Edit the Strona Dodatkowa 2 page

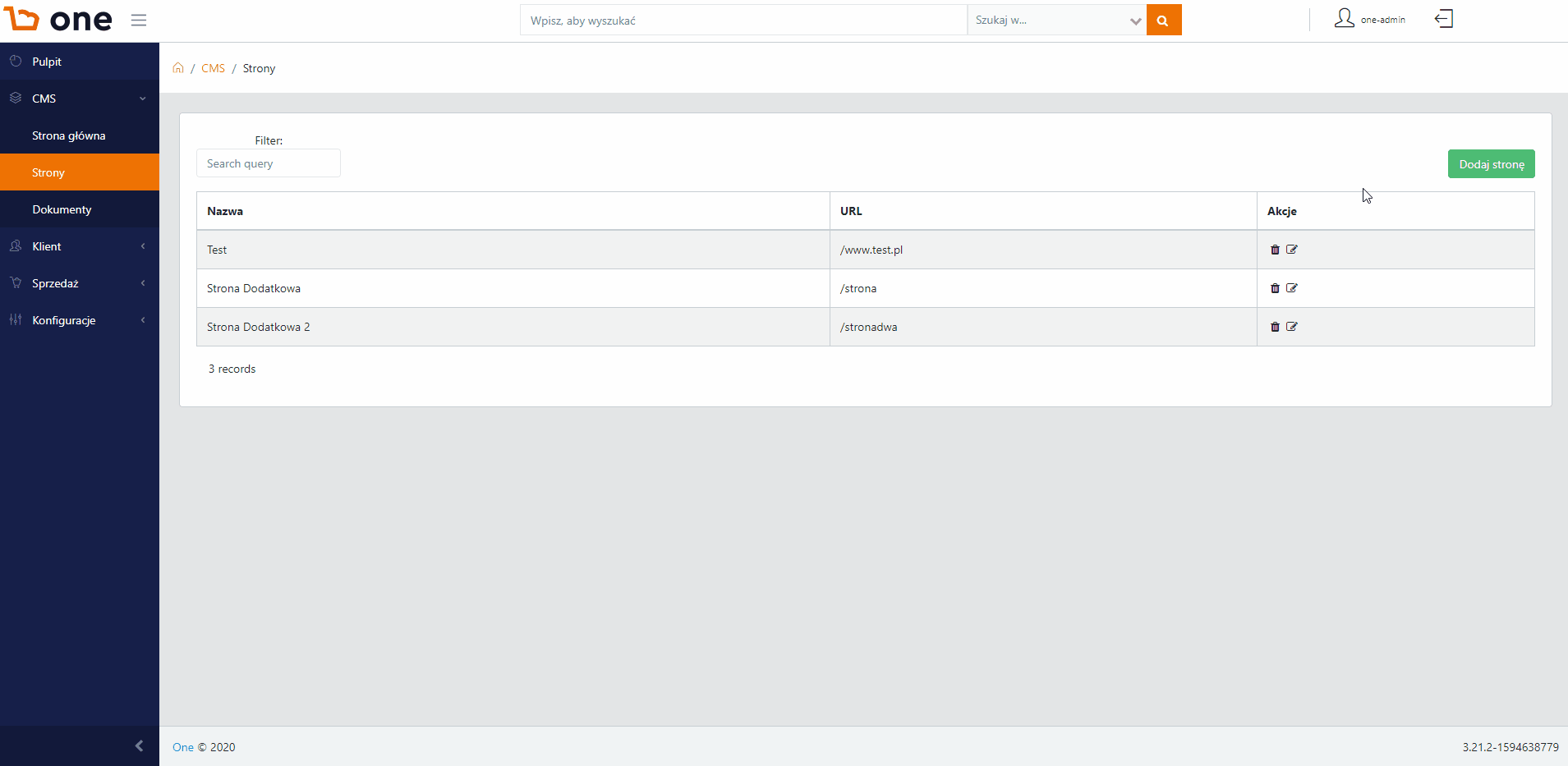point(1292,327)
